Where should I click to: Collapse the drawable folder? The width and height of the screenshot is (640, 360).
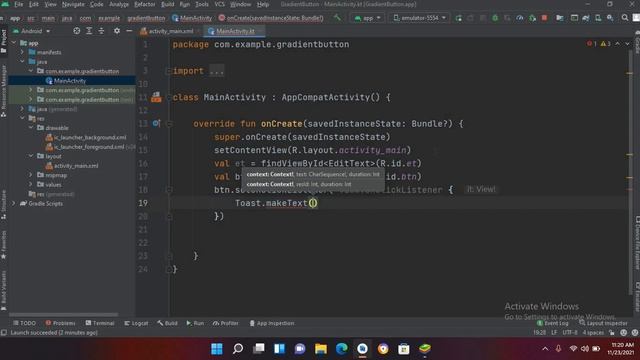[x=31, y=128]
